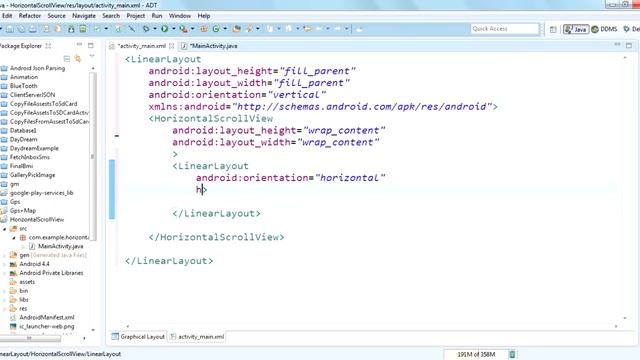Switch to the DDMS perspective
640x360 pixels.
pyautogui.click(x=604, y=29)
